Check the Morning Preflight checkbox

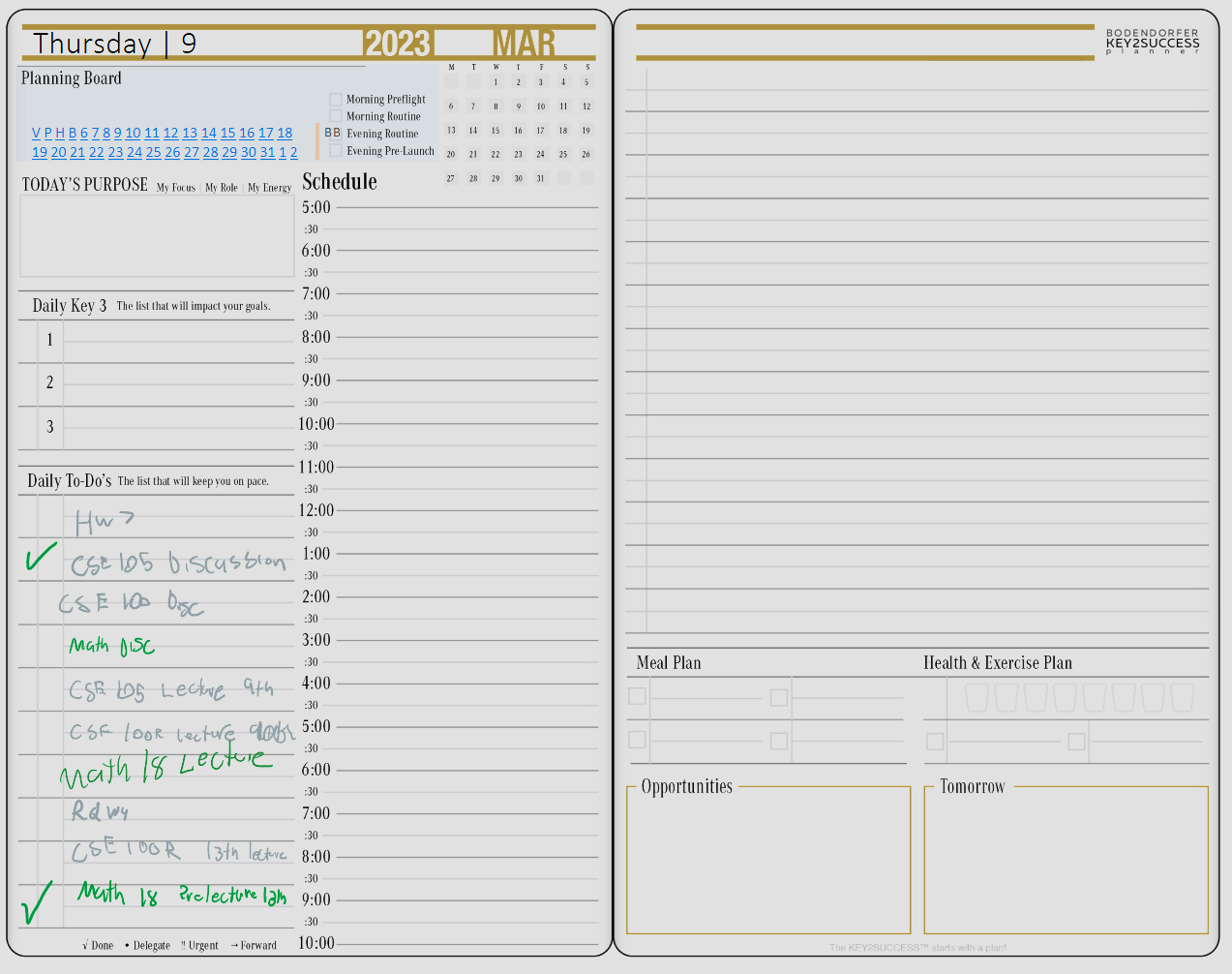pos(335,99)
